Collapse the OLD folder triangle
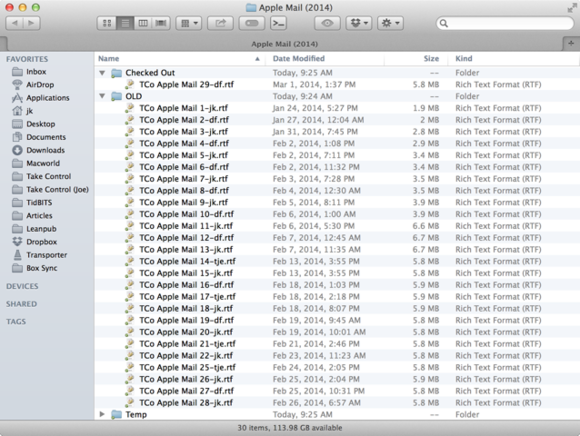The image size is (580, 436). (x=102, y=96)
